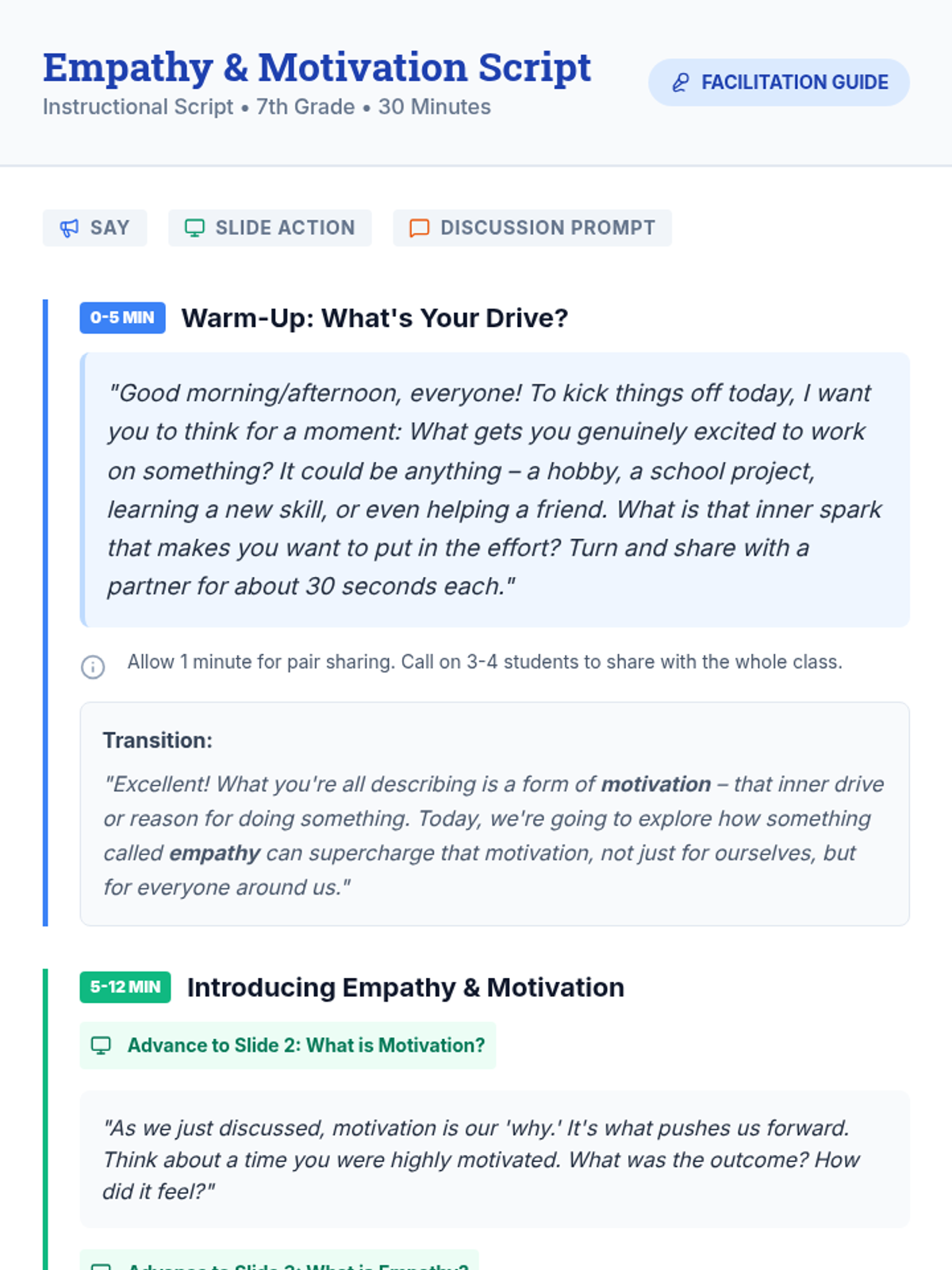Click the monitor icon beside SLIDE ACTION
This screenshot has height=1270, width=952.
194,229
